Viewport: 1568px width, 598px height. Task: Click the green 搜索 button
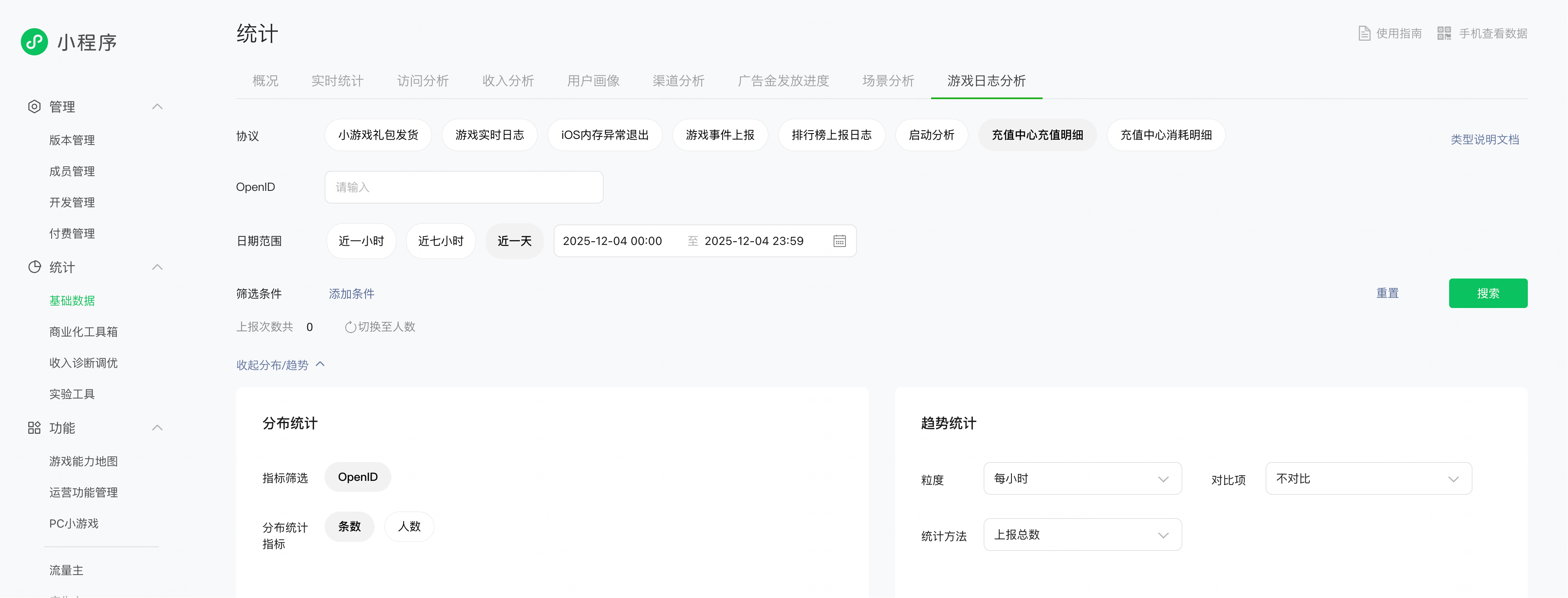(1487, 293)
